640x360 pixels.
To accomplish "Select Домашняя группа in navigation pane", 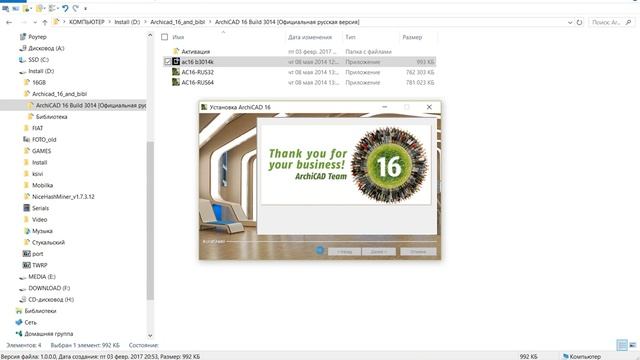I will pos(49,334).
